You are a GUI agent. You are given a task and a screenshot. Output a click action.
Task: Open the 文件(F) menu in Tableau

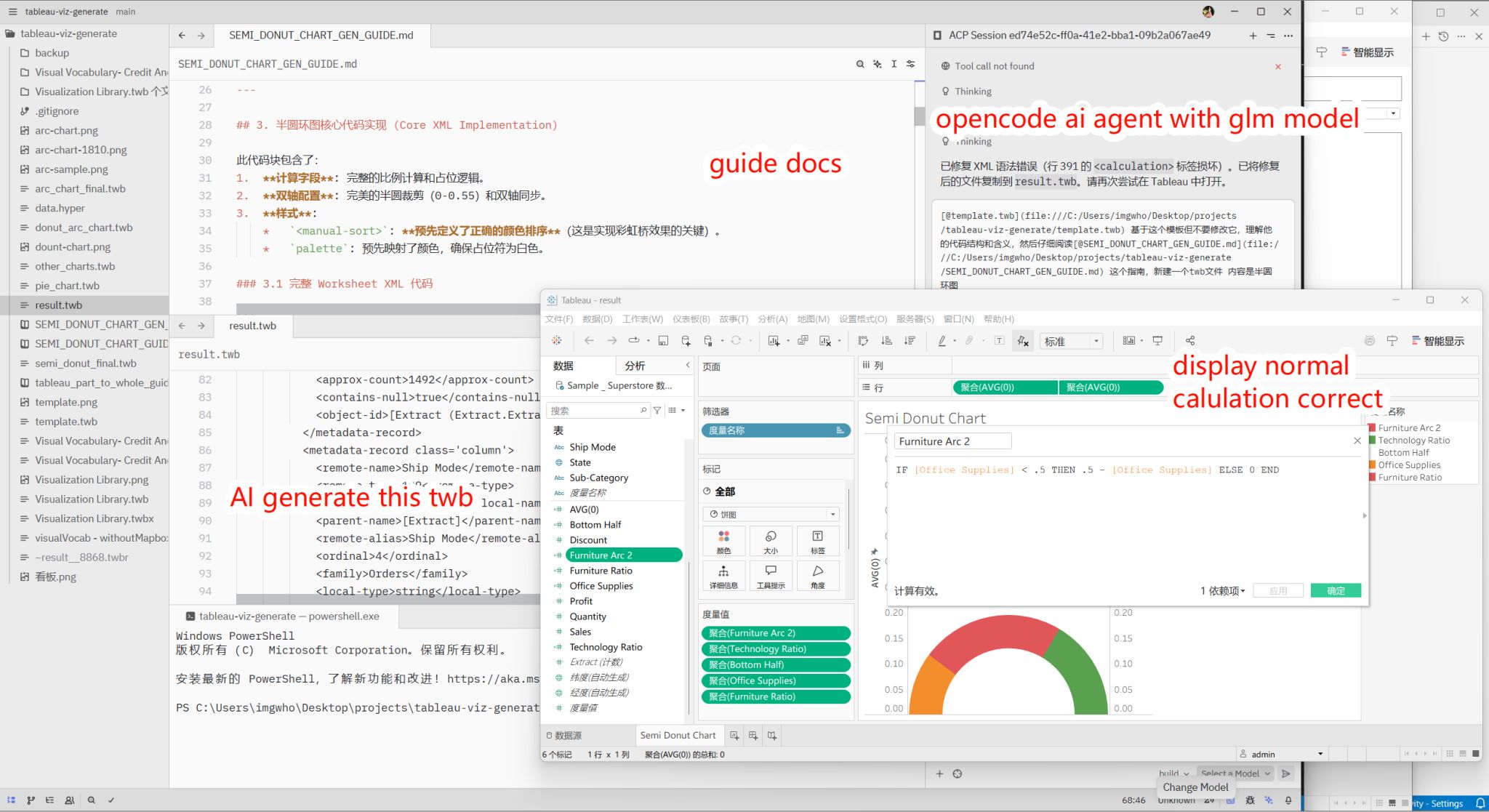click(559, 319)
